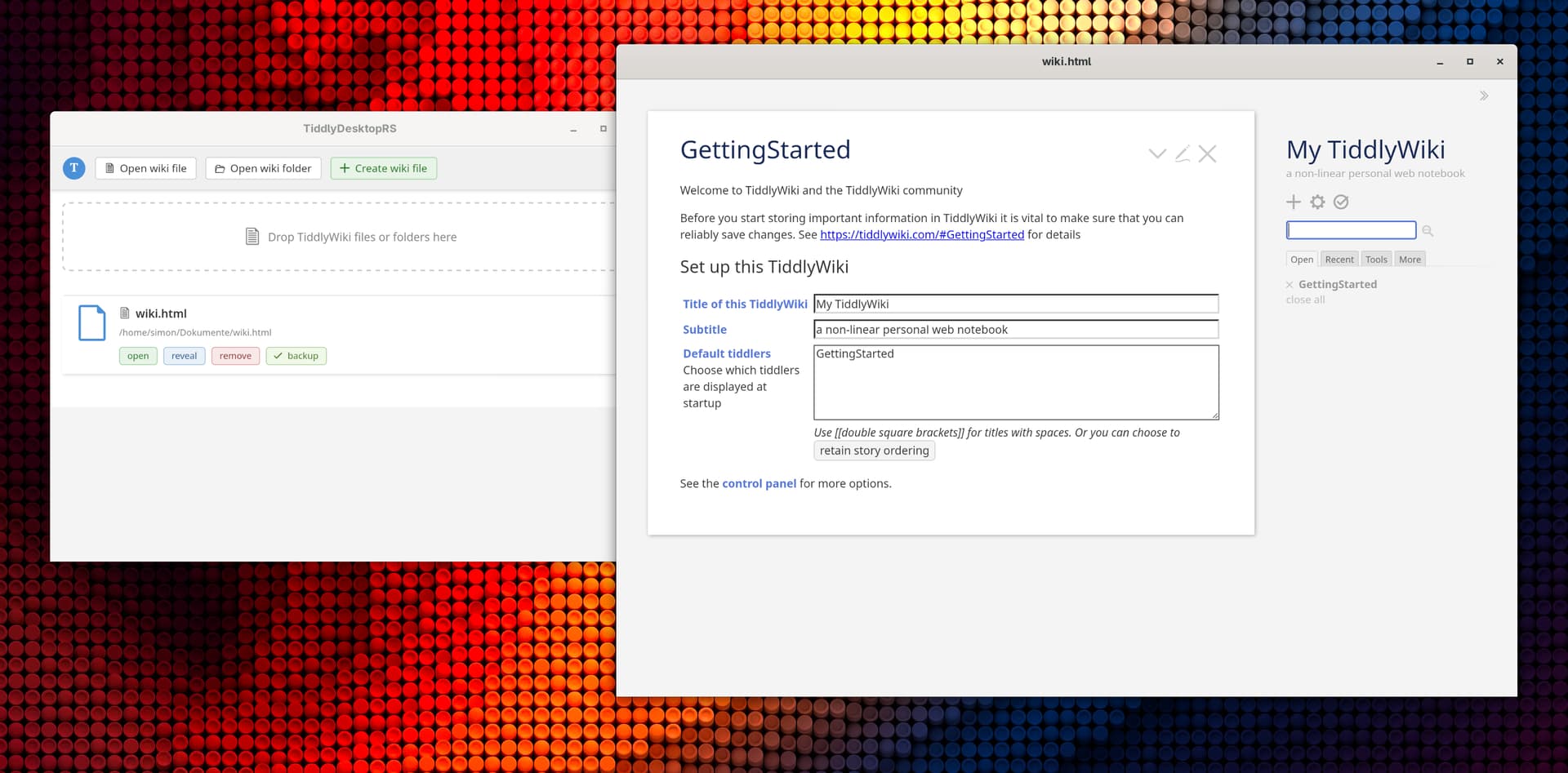Follow the tiddlywiki.com GettingStarted link

[x=921, y=235]
